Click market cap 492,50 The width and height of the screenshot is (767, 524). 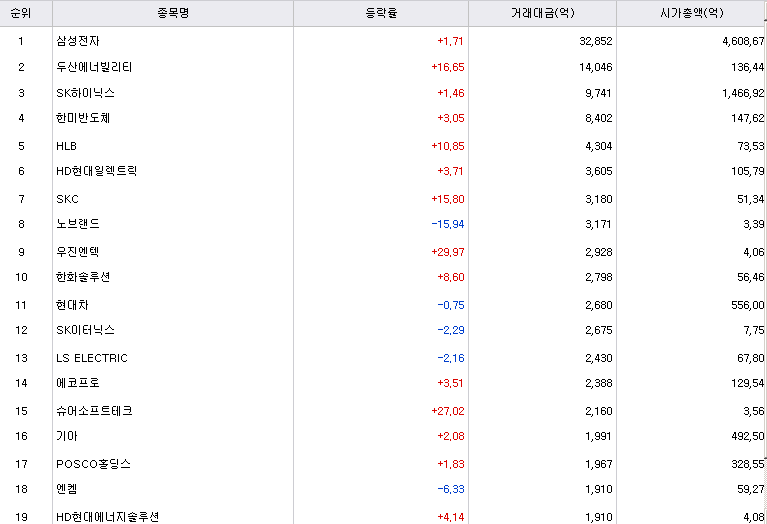tap(748, 435)
